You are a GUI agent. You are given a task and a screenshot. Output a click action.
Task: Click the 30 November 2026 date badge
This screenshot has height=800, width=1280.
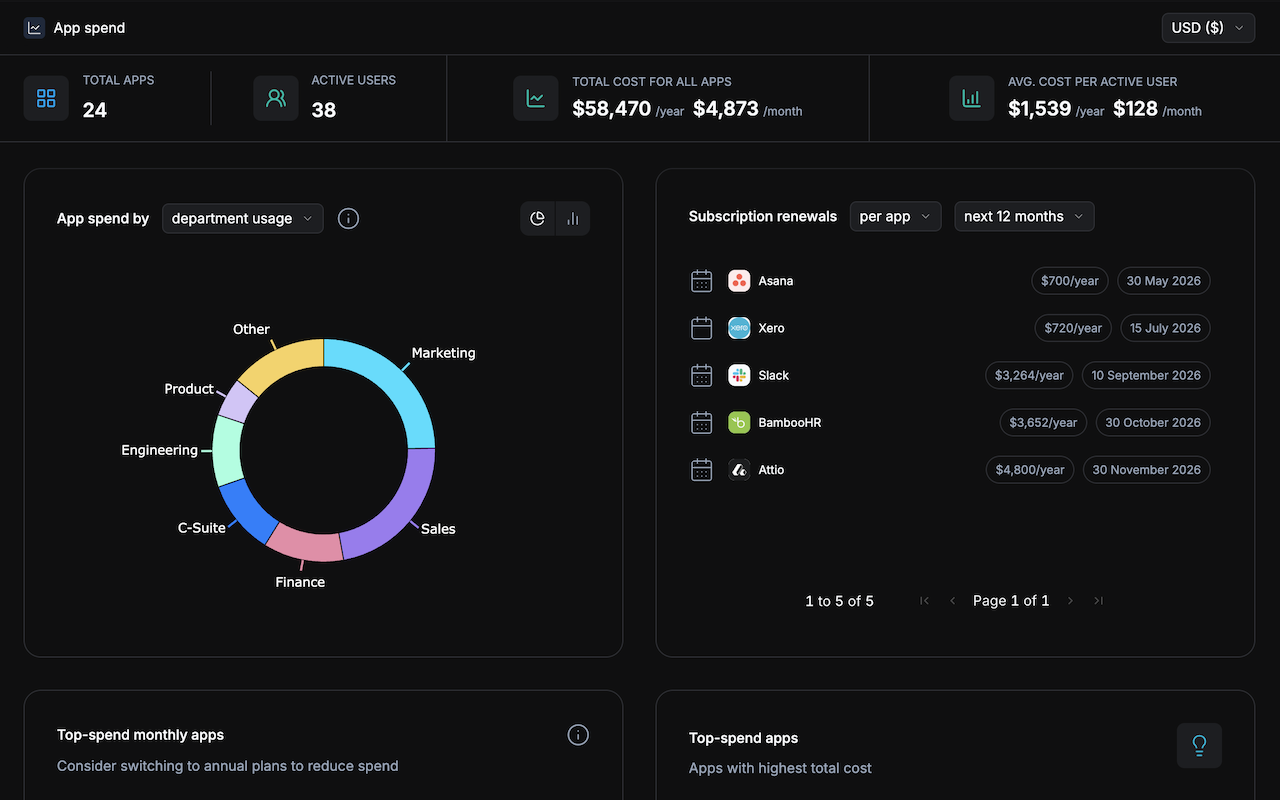(1147, 469)
